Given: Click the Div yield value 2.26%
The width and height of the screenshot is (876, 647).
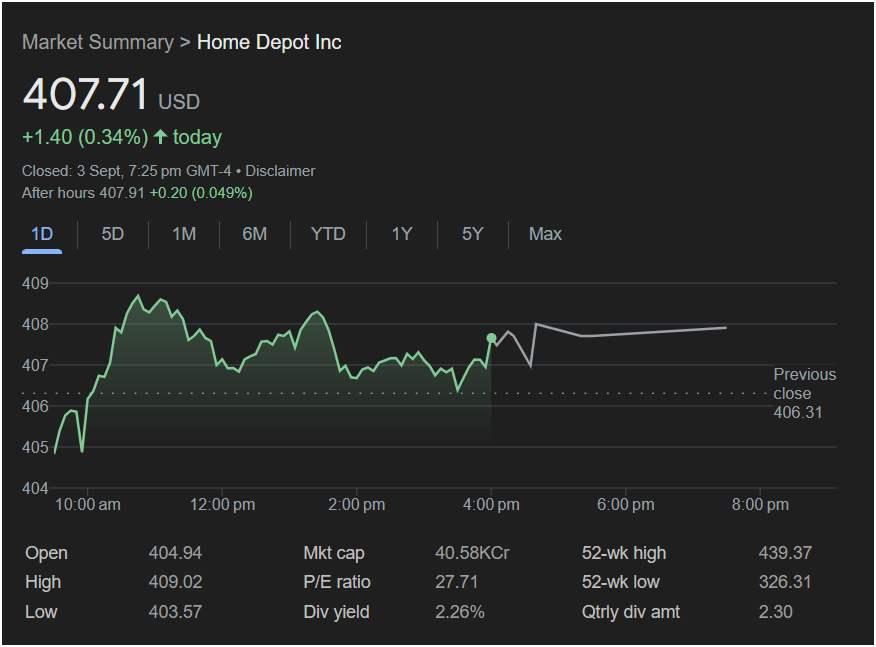Looking at the screenshot, I should (460, 612).
